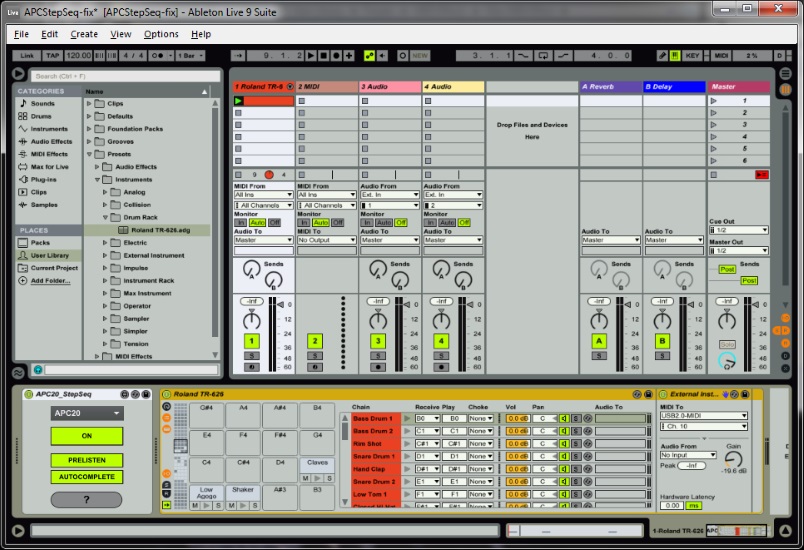804x550 pixels.
Task: Solo the track 1 channel
Action: coord(251,356)
